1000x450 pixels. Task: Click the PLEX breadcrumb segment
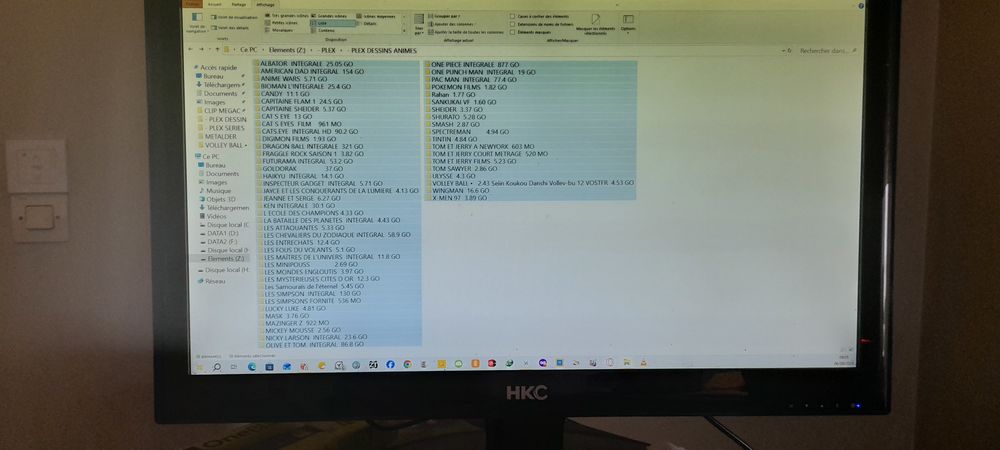[328, 50]
